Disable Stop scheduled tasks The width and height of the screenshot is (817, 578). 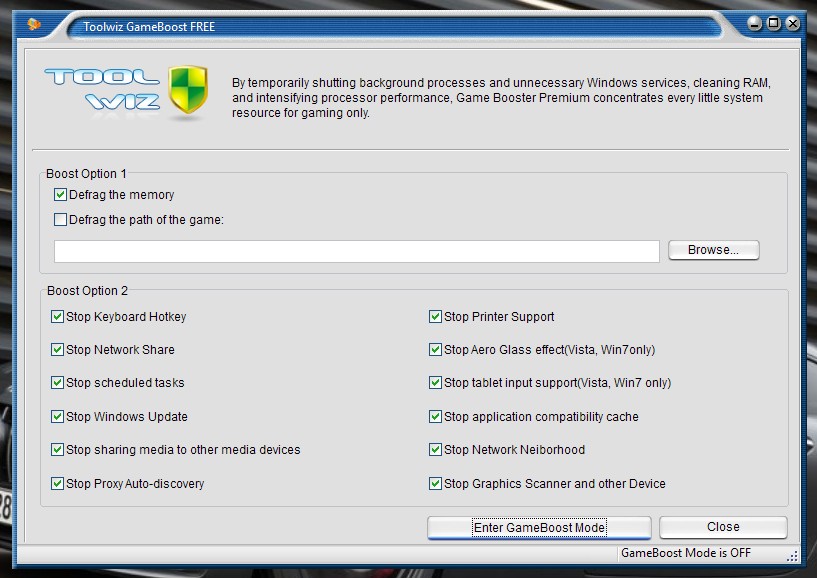click(x=57, y=383)
